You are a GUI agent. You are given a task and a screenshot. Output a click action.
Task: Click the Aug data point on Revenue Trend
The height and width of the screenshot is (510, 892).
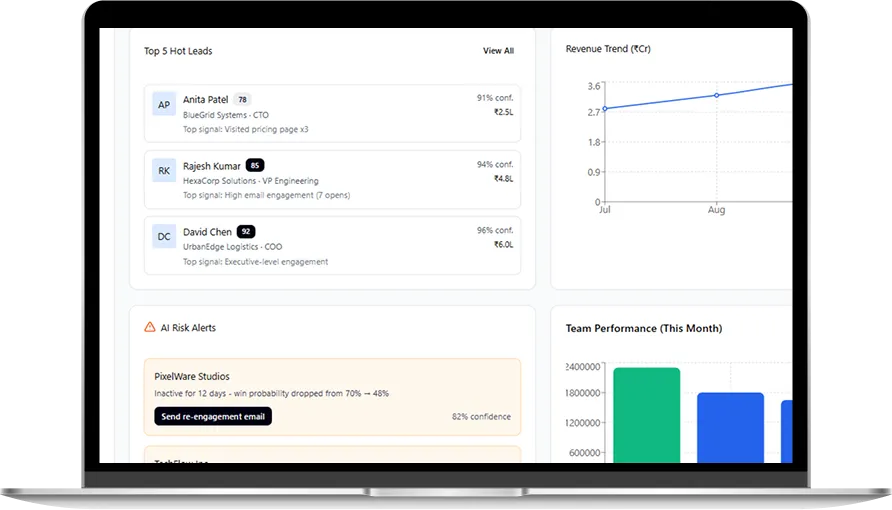tap(716, 95)
